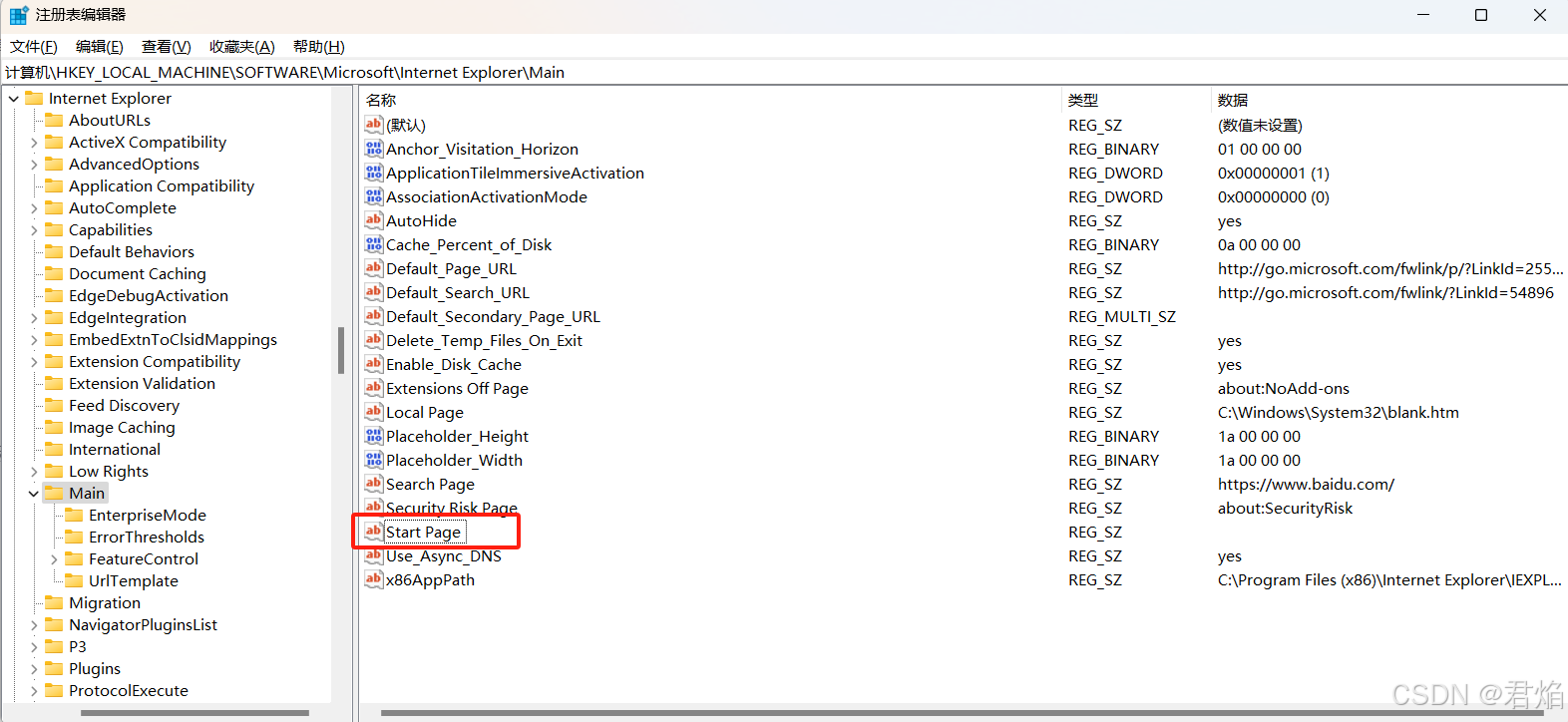Expand the NavigatorPluginsList key
The width and height of the screenshot is (1568, 722).
coord(34,625)
